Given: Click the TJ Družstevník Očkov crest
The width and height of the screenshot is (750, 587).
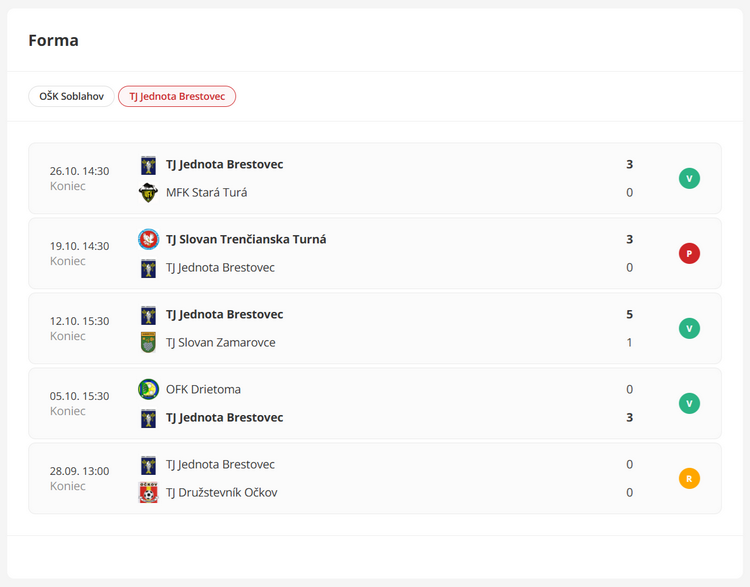Looking at the screenshot, I should [148, 493].
